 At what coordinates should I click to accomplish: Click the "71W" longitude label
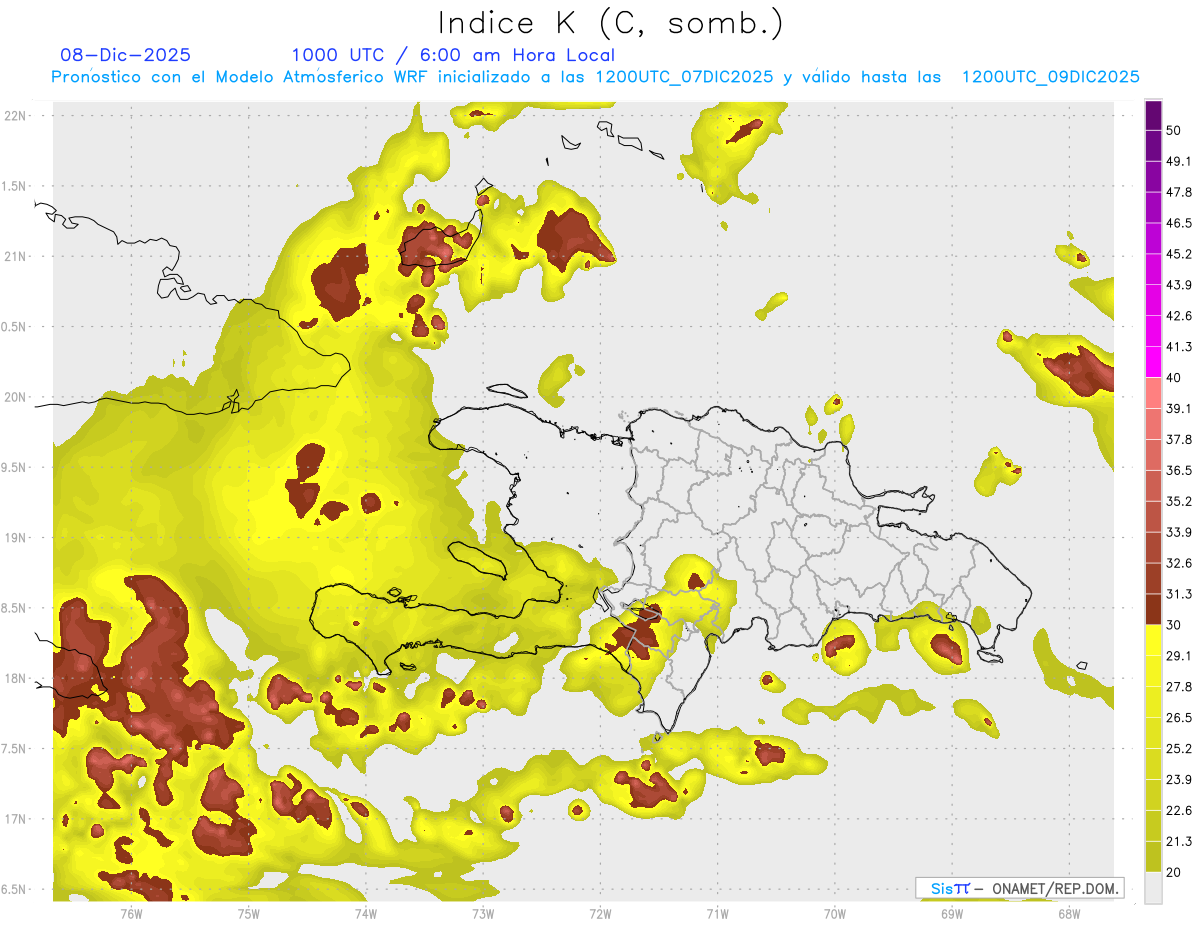point(717,913)
